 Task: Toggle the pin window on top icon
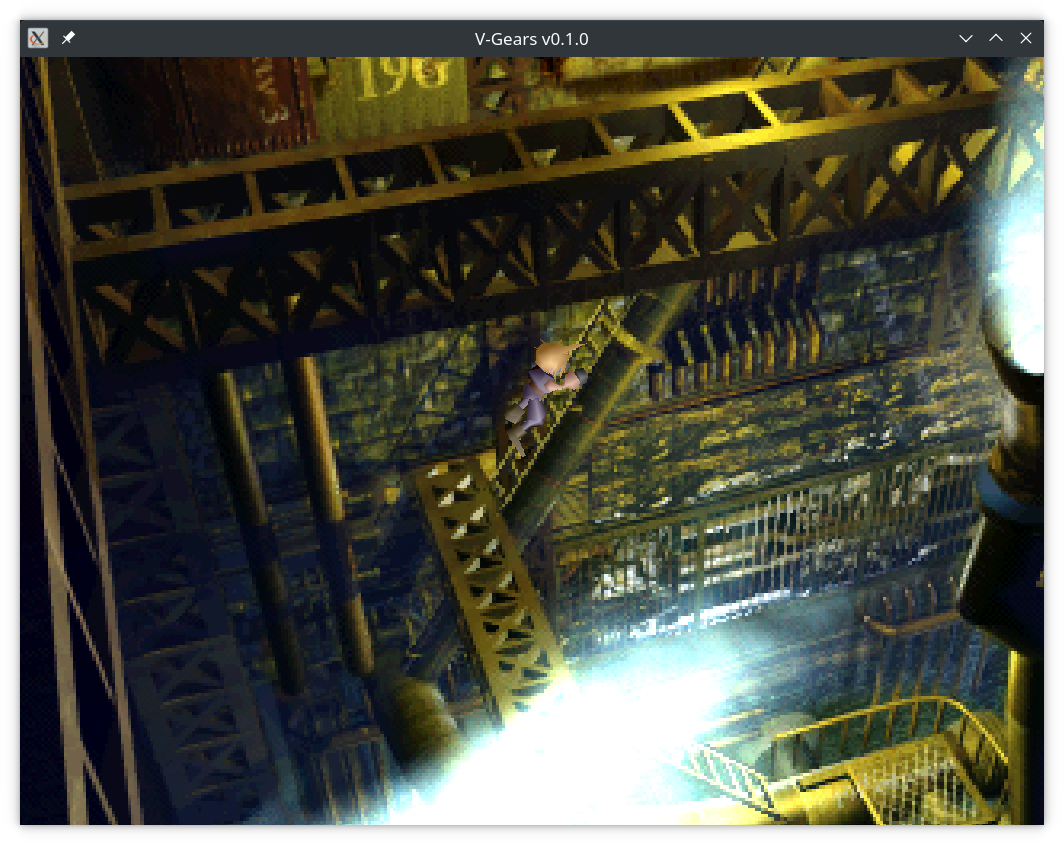[68, 38]
